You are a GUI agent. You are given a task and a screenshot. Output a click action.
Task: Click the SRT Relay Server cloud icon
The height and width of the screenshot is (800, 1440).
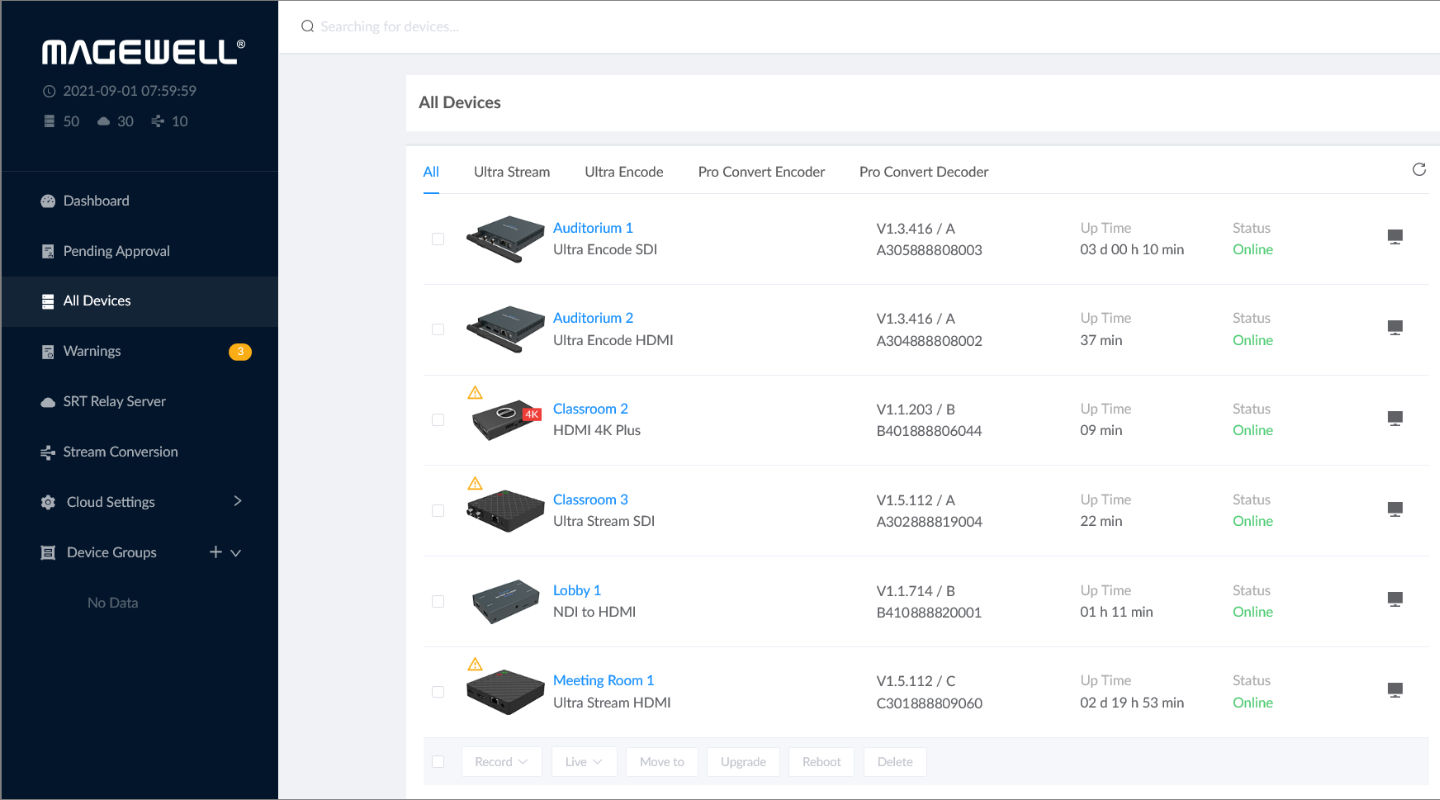click(48, 402)
